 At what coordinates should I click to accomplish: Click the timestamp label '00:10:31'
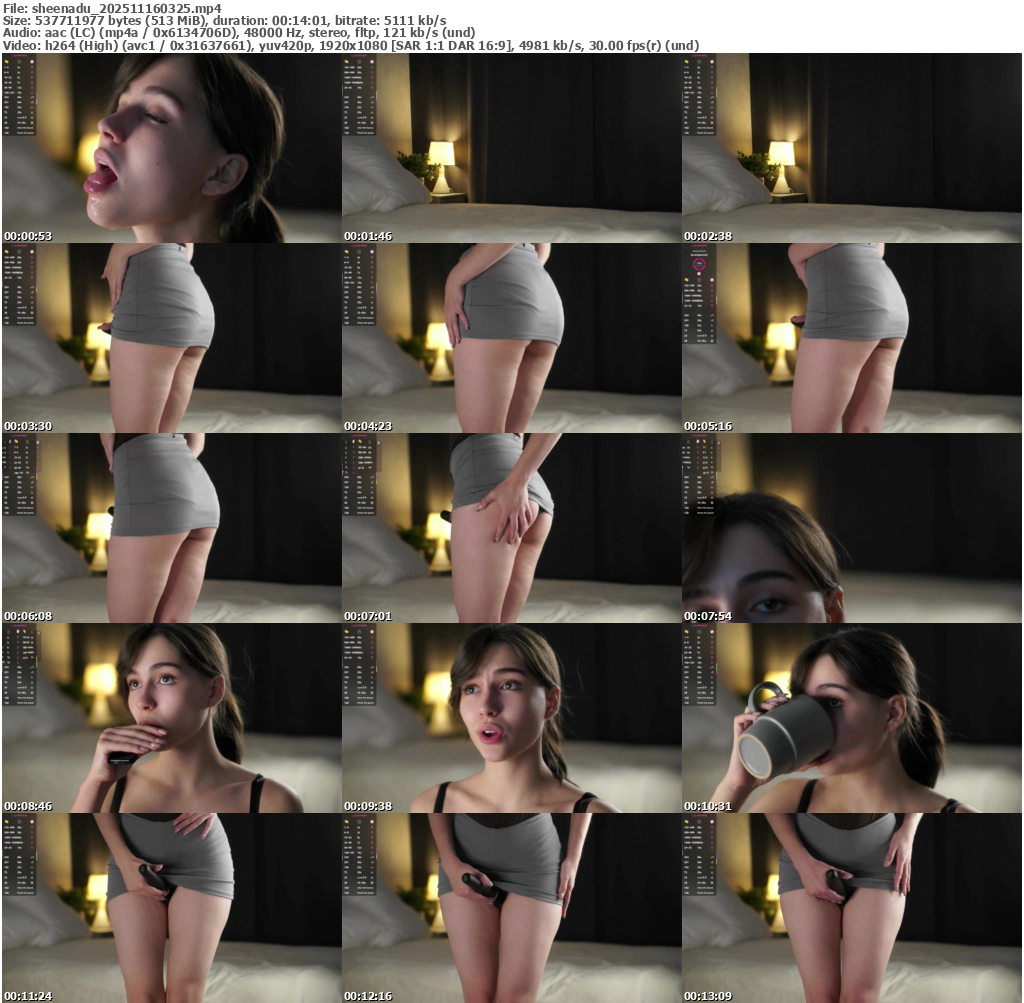(708, 806)
